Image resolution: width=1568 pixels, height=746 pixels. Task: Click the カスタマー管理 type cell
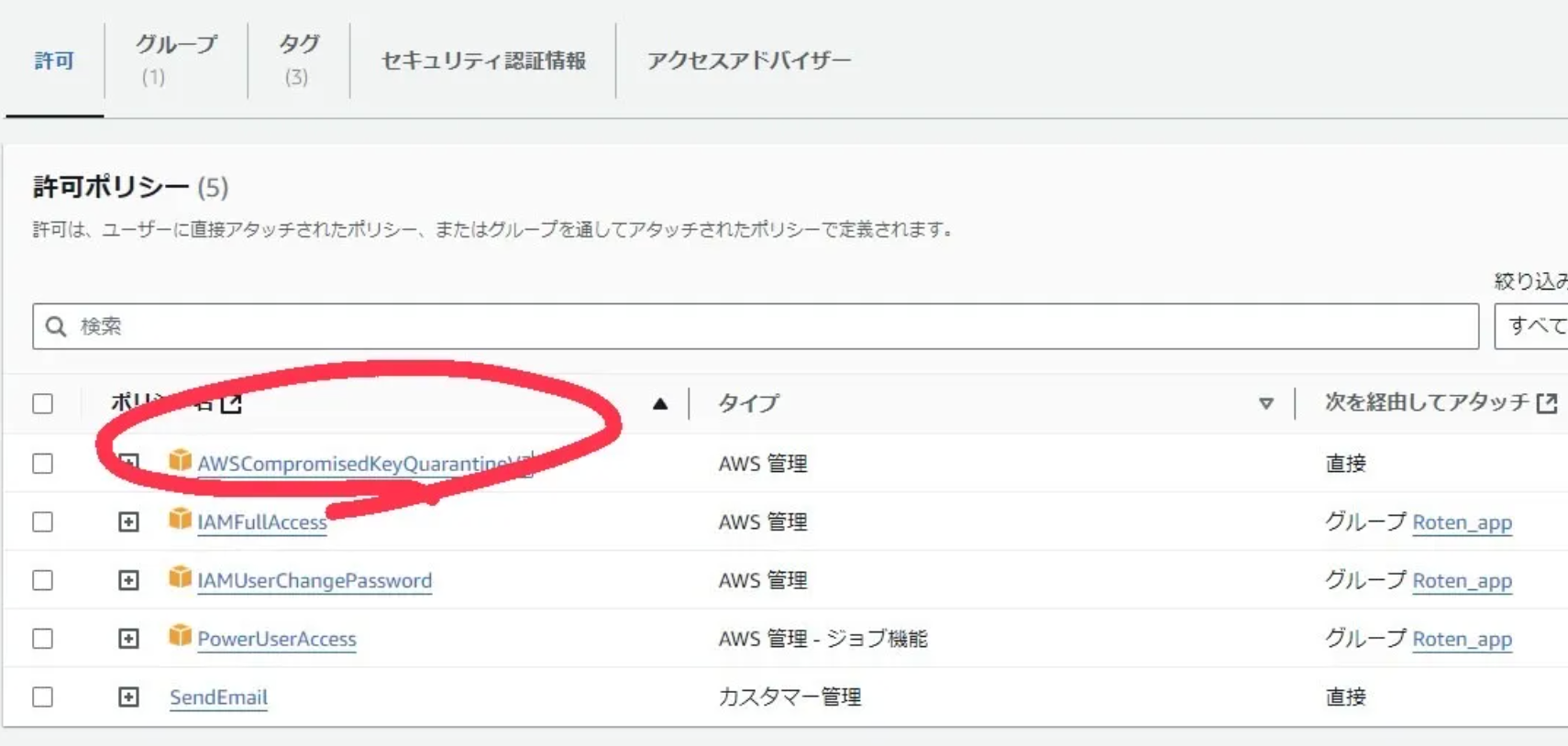point(790,697)
